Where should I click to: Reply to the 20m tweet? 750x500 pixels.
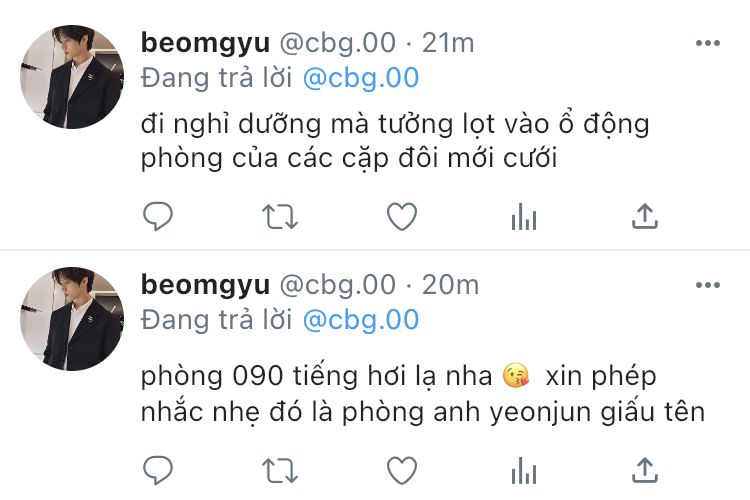pyautogui.click(x=158, y=470)
